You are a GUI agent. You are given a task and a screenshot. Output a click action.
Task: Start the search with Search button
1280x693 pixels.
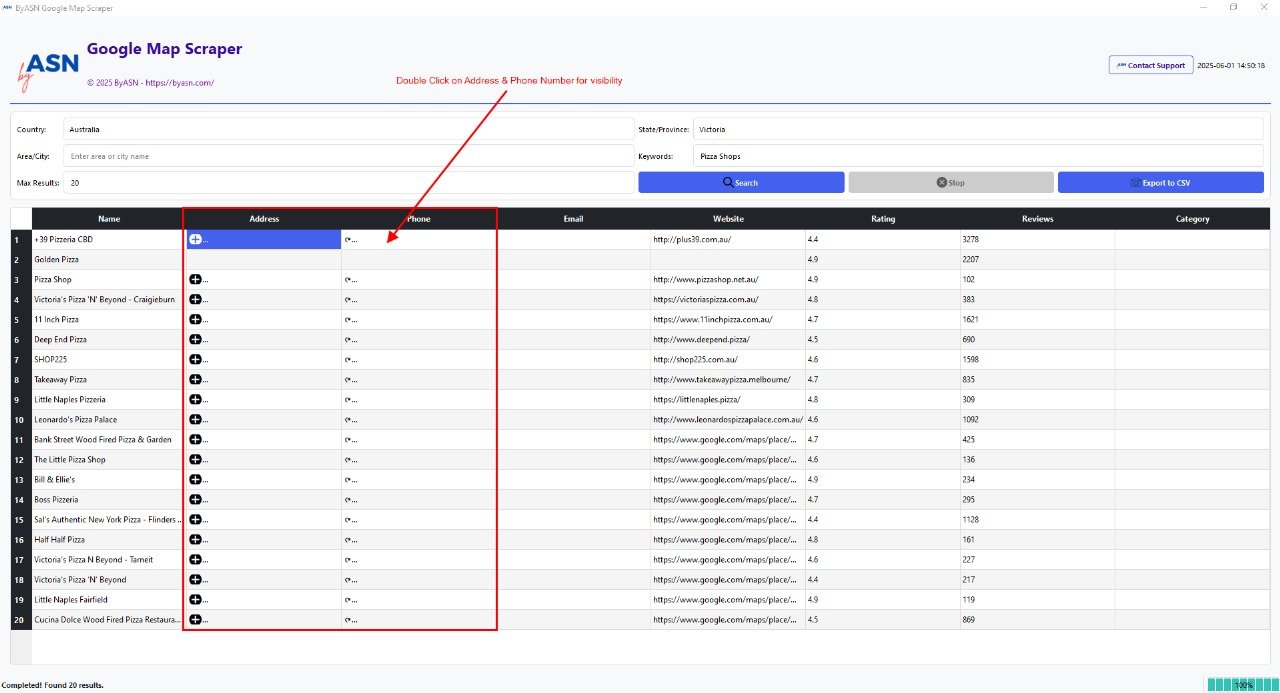click(x=741, y=183)
